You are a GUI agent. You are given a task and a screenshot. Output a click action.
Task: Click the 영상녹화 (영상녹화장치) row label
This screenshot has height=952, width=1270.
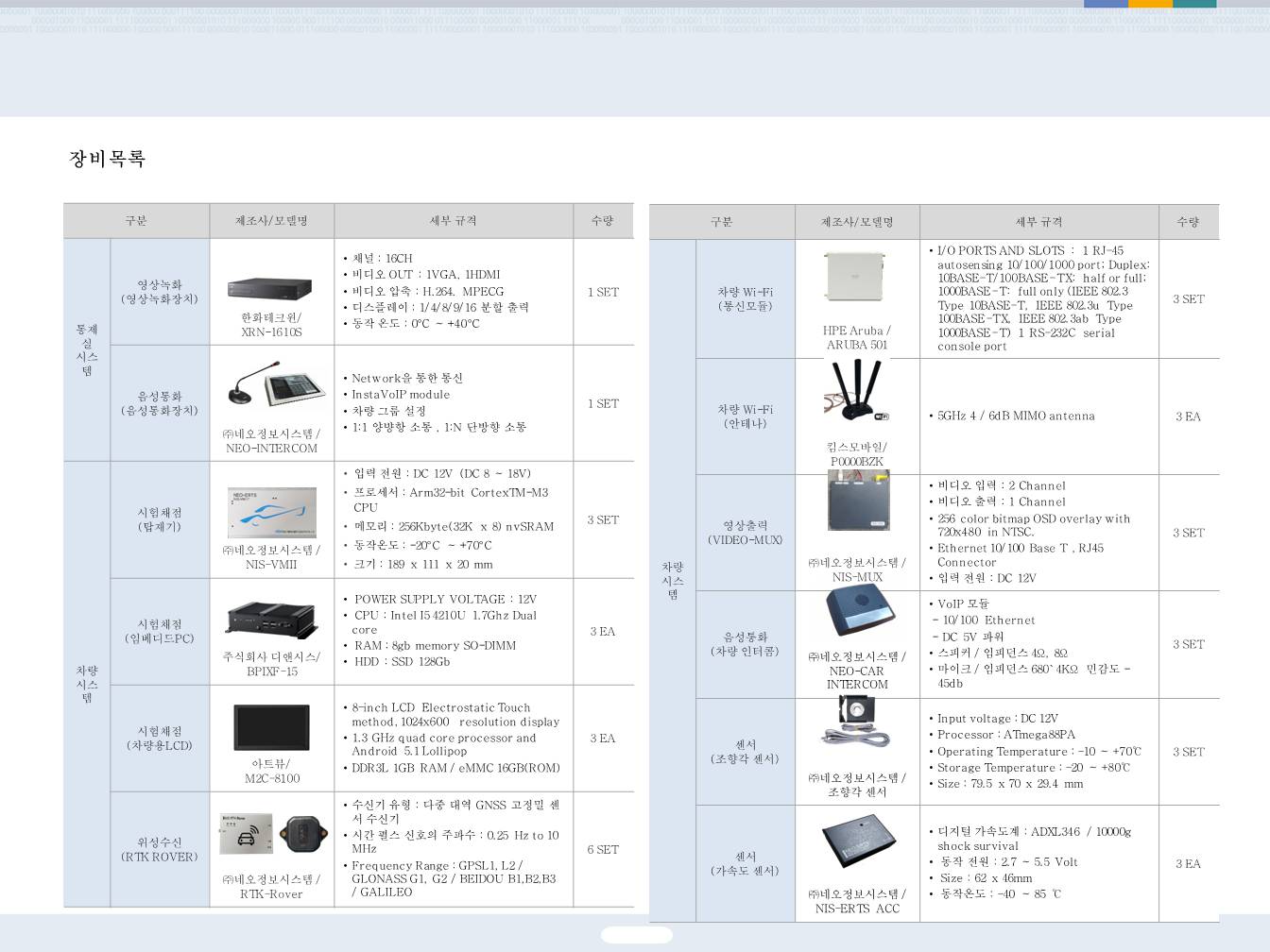point(160,292)
